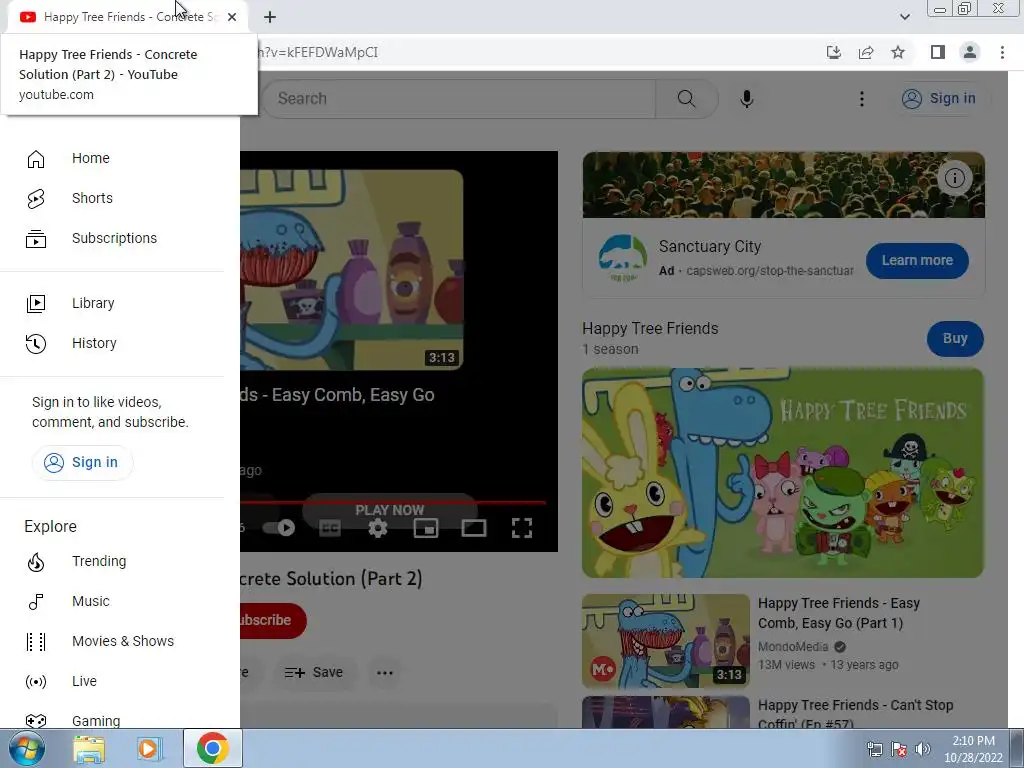The width and height of the screenshot is (1024, 768).
Task: Toggle autoplay switch in player
Action: coord(280,528)
